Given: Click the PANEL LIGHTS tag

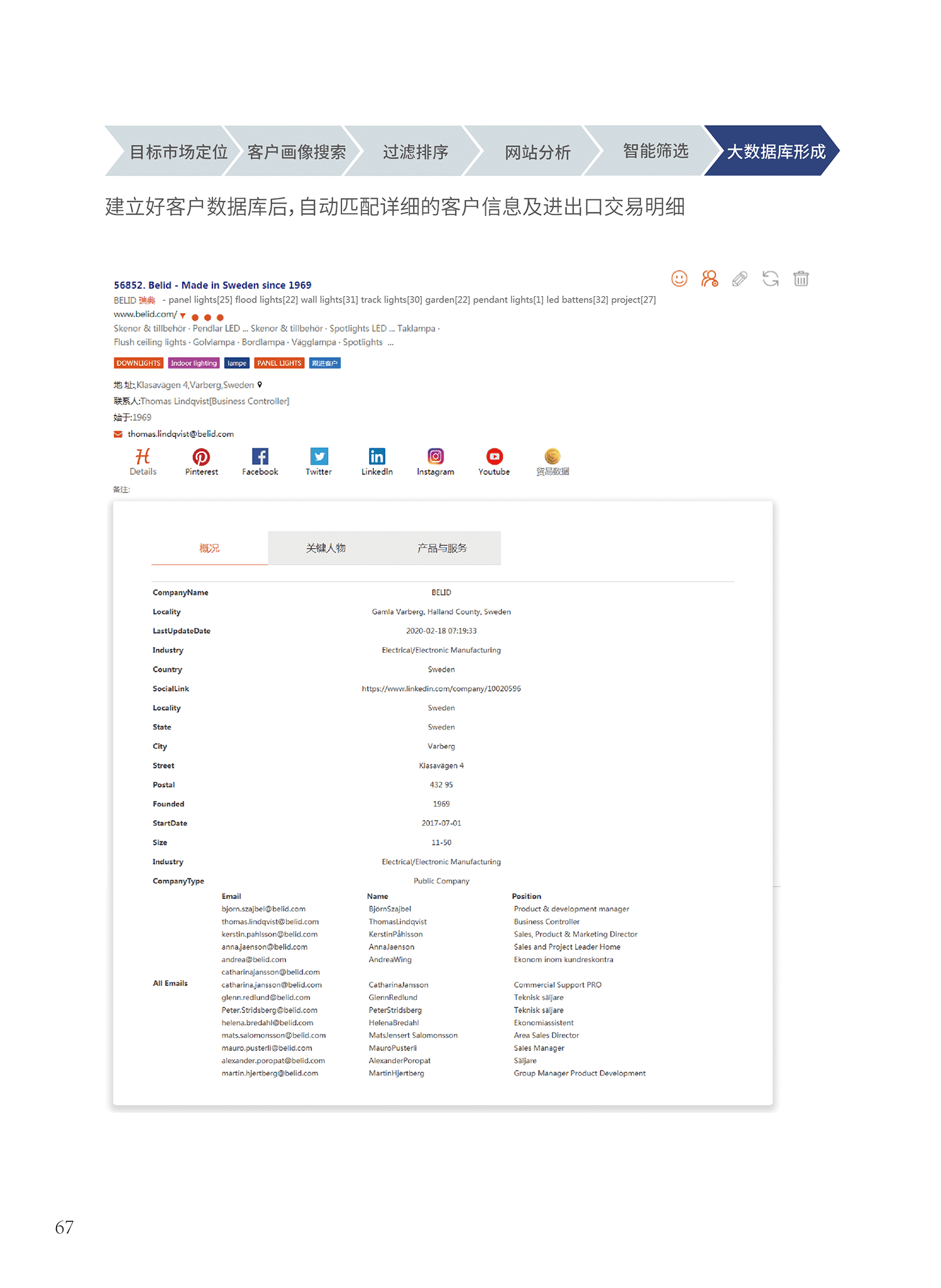Looking at the screenshot, I should pyautogui.click(x=279, y=363).
